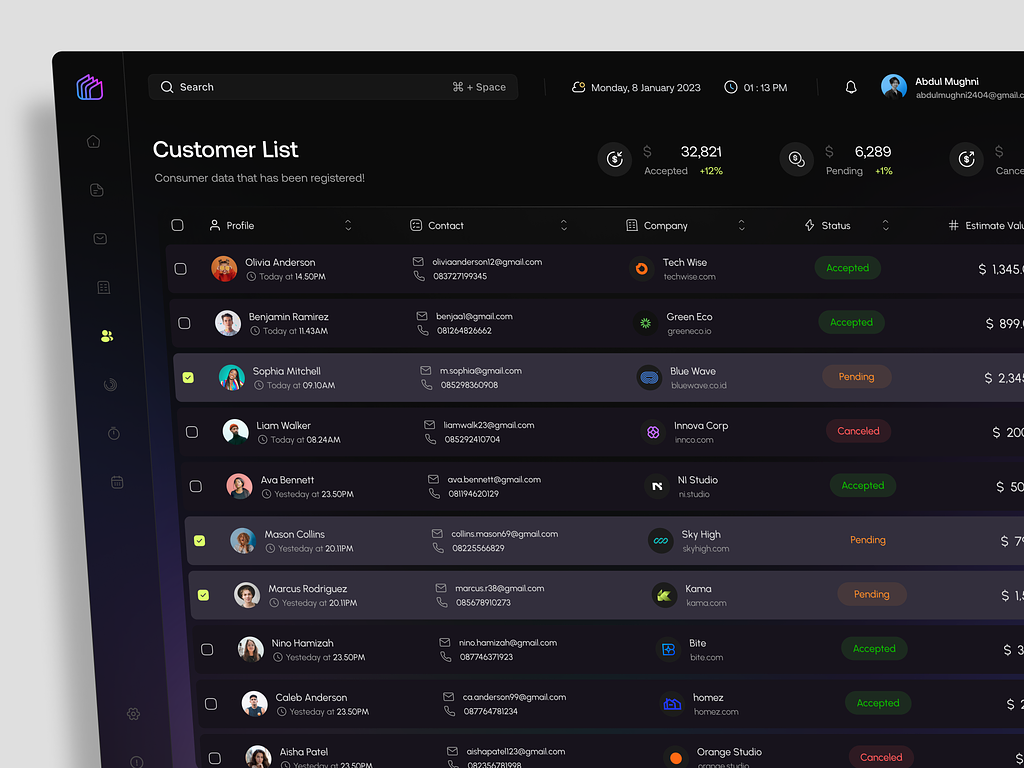Uncheck the Sophia Mitchell row checkbox
Screen dimensions: 1024x768
pos(188,377)
